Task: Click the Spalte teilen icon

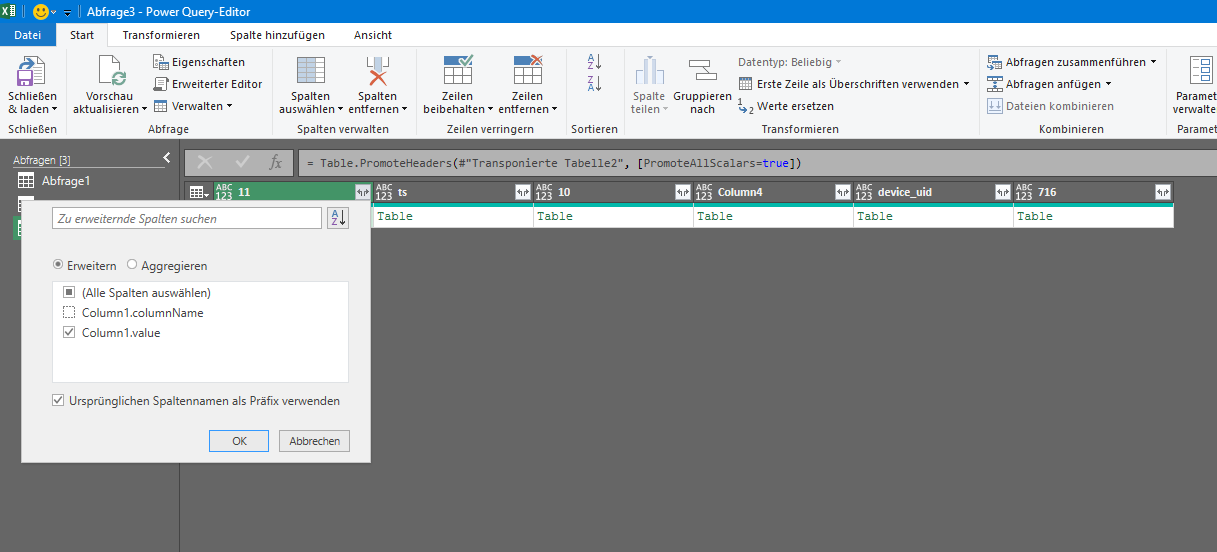Action: click(x=649, y=71)
